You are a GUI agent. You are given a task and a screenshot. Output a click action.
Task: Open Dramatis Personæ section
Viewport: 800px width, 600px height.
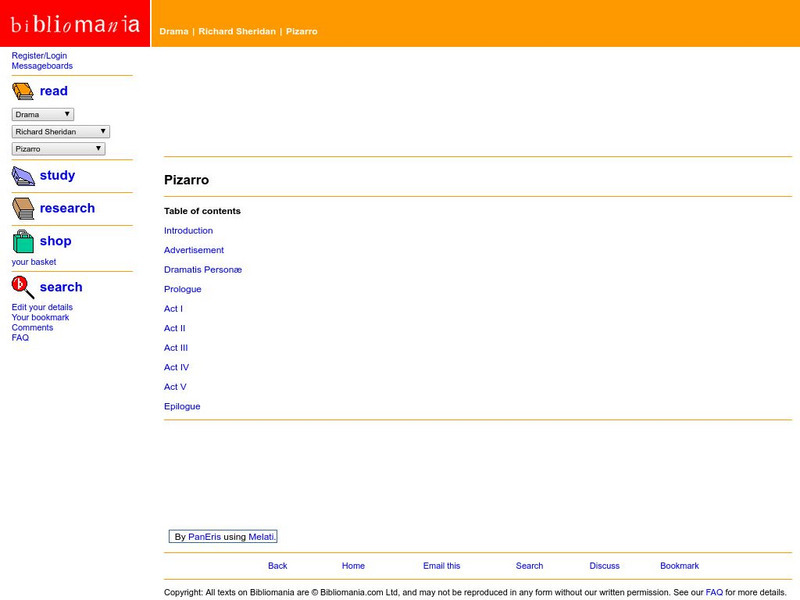tap(203, 270)
